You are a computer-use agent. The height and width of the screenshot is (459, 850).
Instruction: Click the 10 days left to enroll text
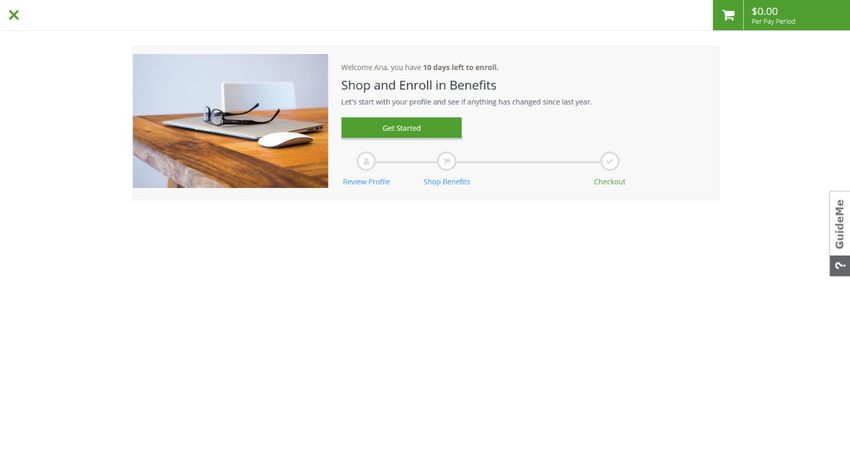pyautogui.click(x=460, y=68)
